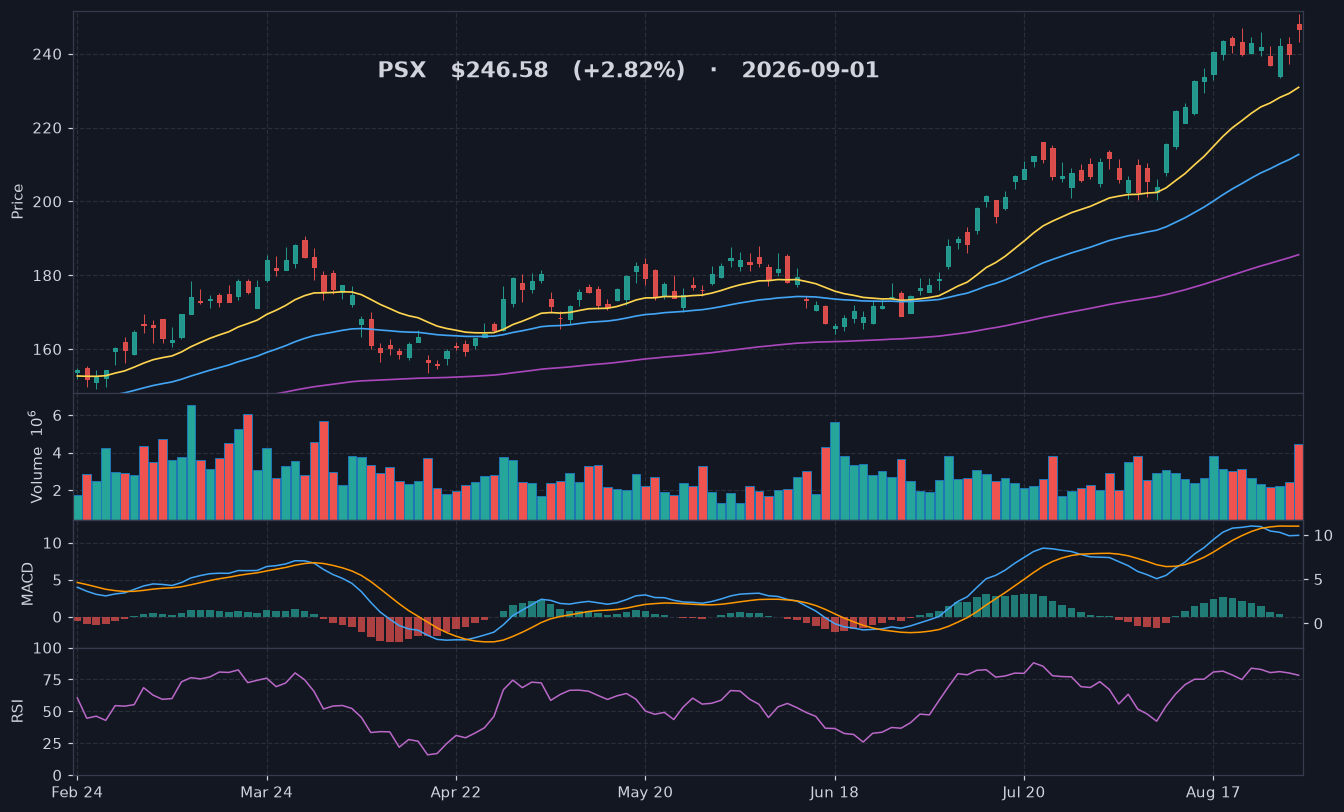Click the 220 price axis tick
Viewport: 1344px width, 812px height.
(x=49, y=128)
